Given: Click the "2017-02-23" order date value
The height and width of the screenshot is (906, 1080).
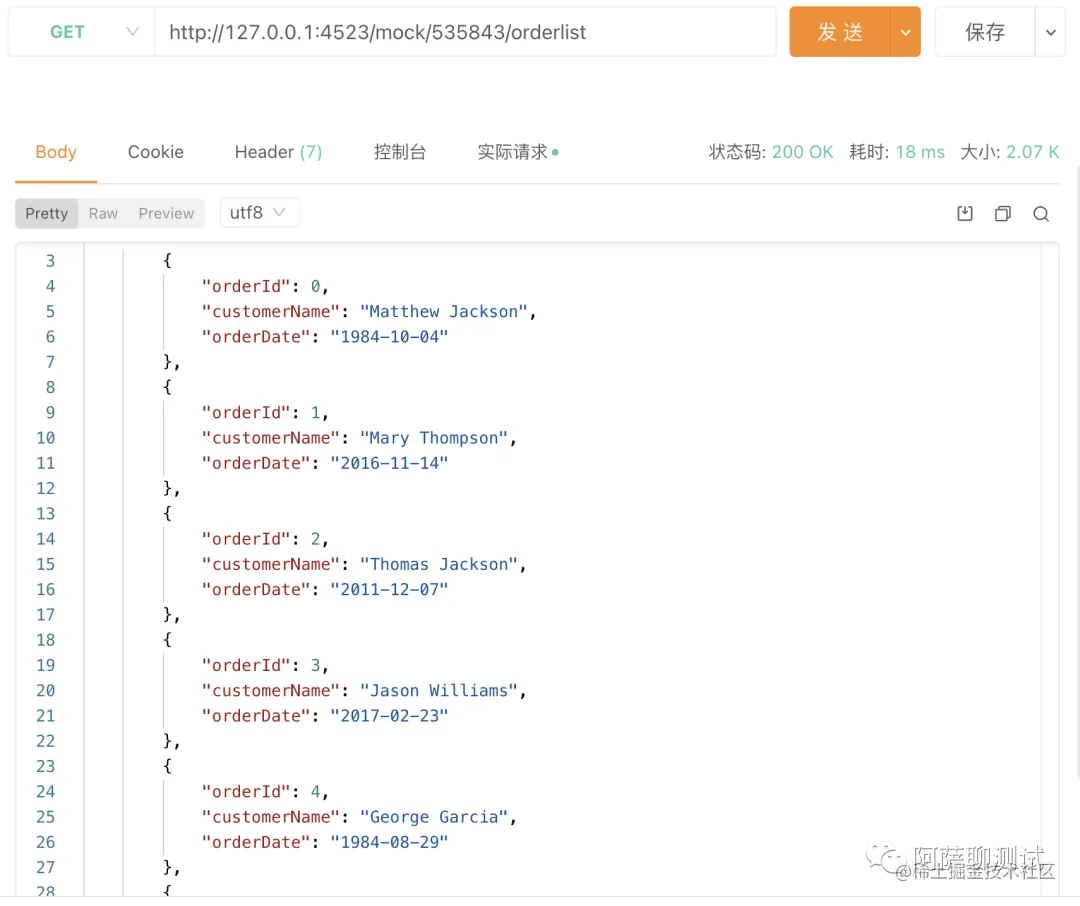Looking at the screenshot, I should pyautogui.click(x=389, y=716).
